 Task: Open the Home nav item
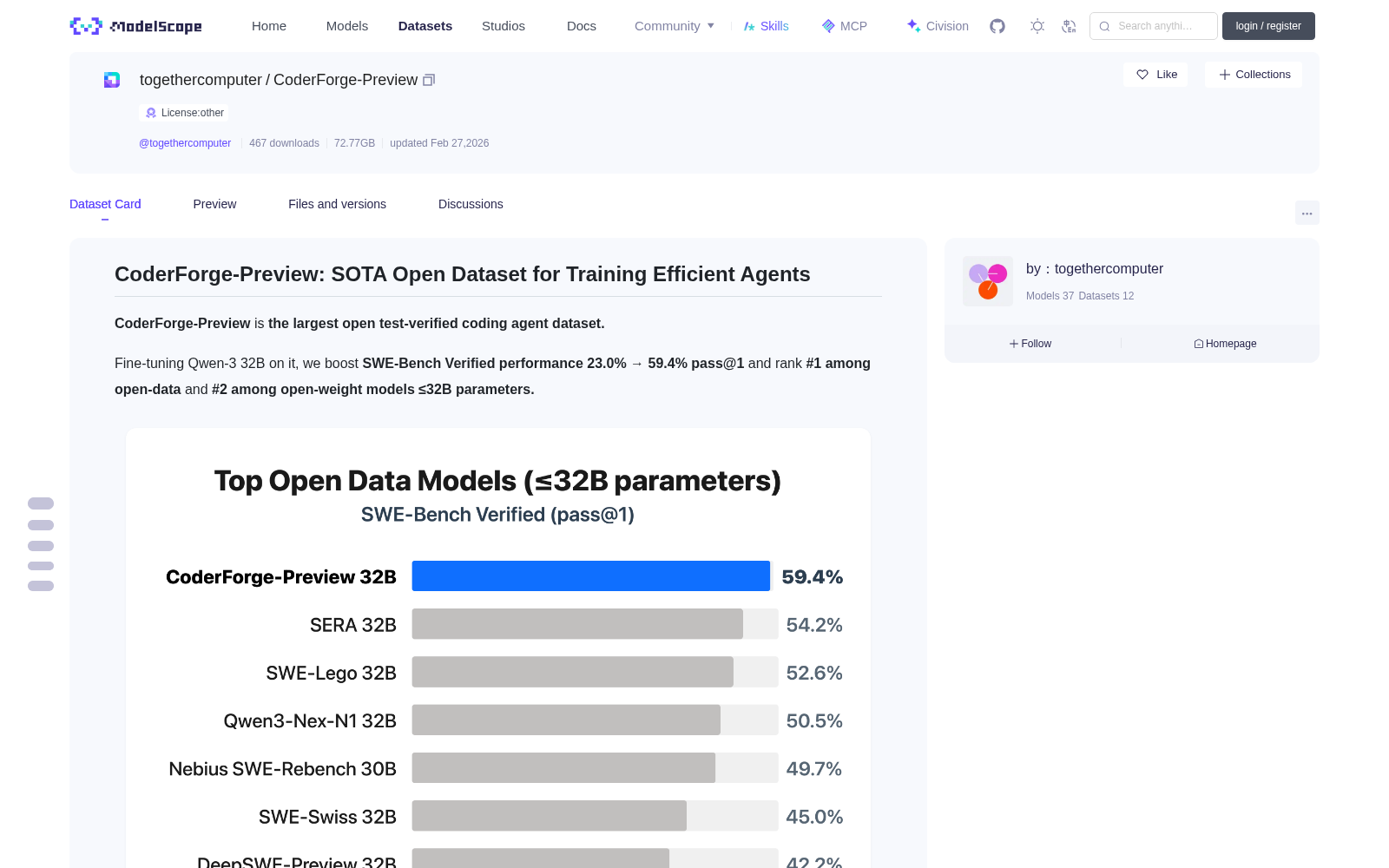(269, 26)
